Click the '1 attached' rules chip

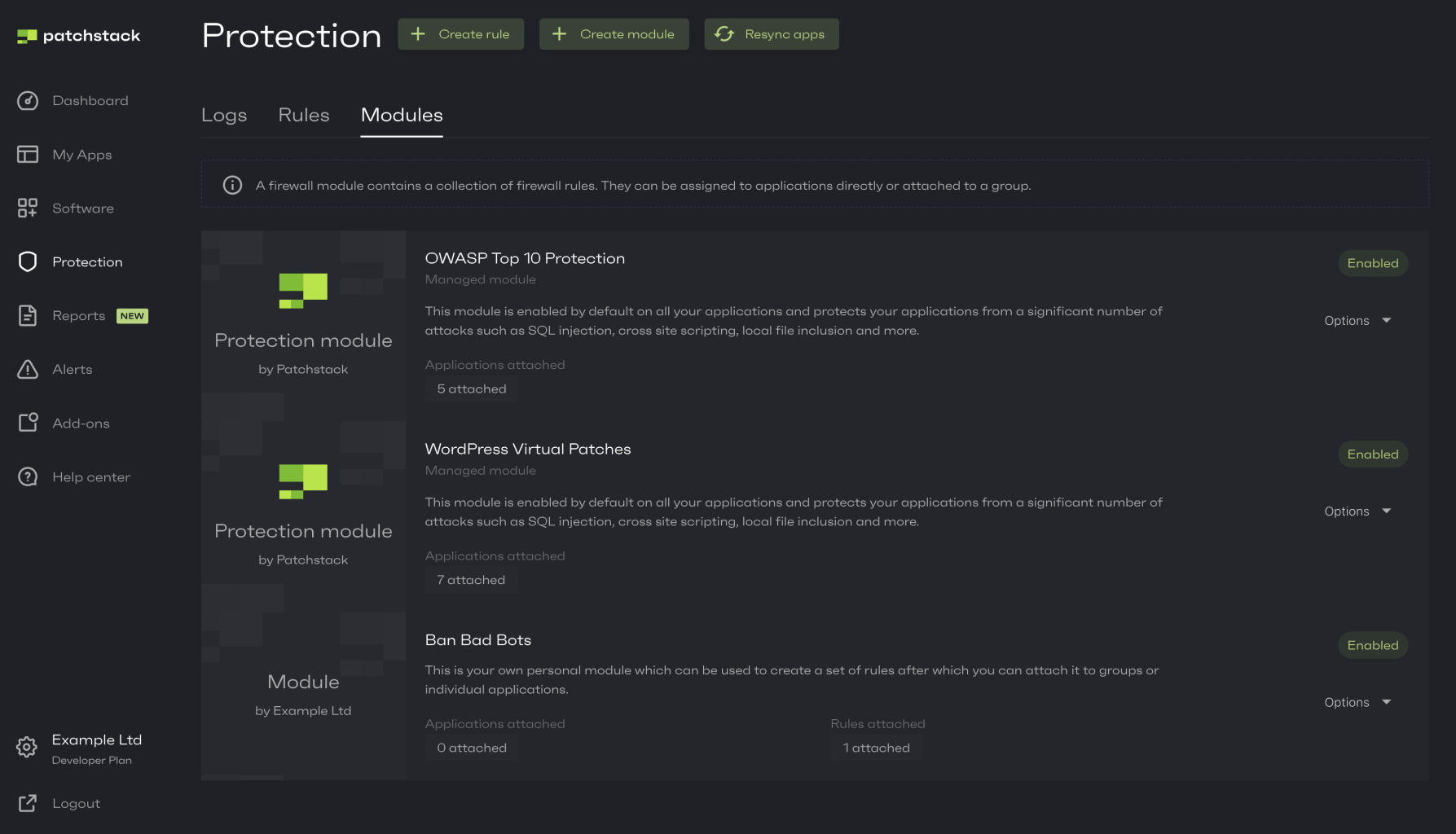tap(877, 748)
